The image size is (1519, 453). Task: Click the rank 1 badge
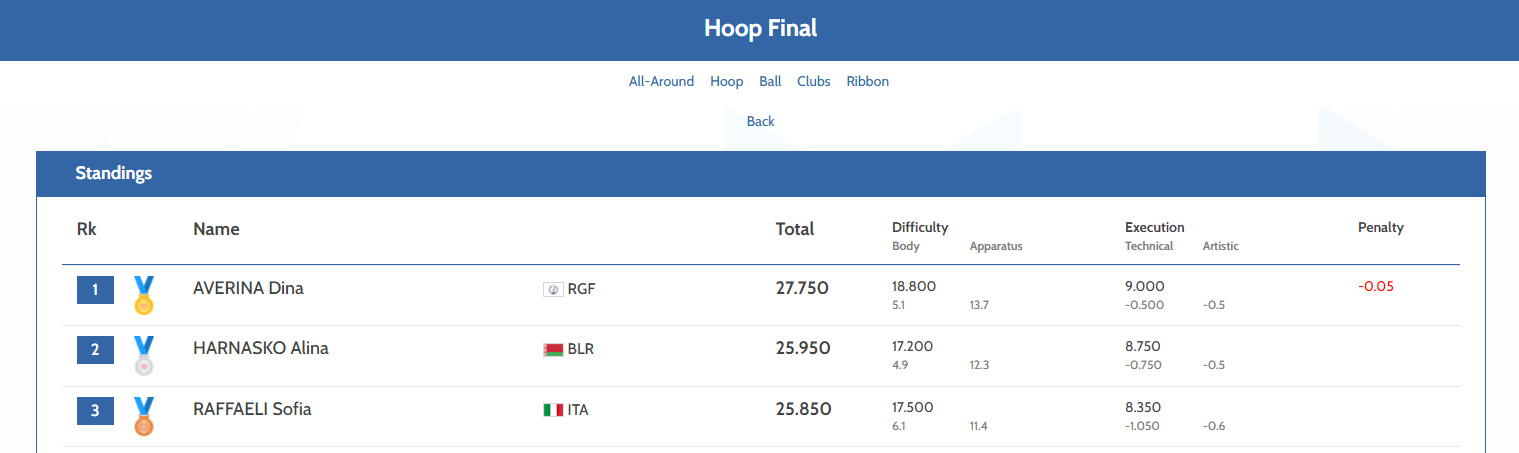pyautogui.click(x=95, y=290)
